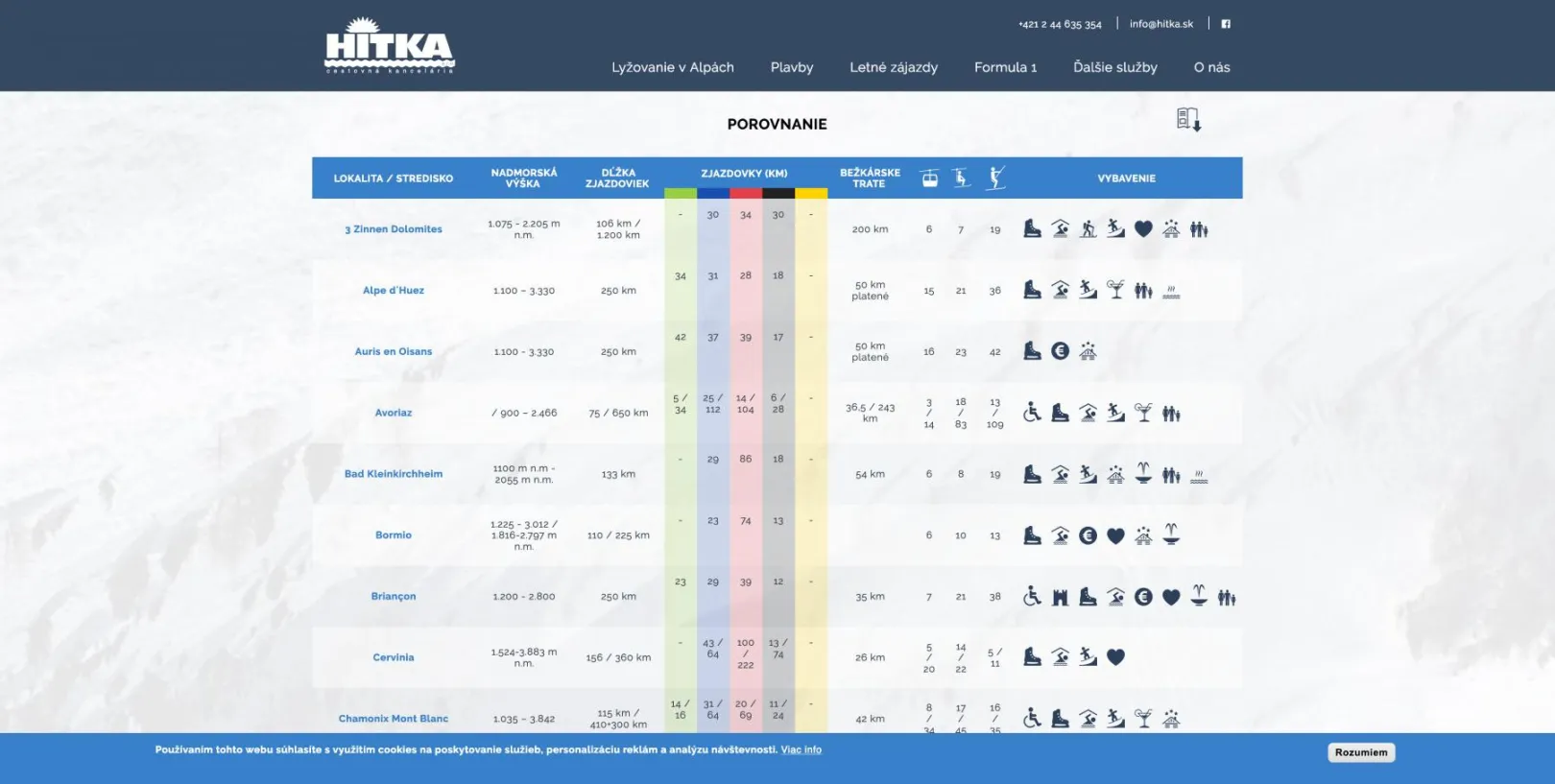Go to Formula 1 menu item
This screenshot has width=1555, height=784.
pyautogui.click(x=1005, y=67)
